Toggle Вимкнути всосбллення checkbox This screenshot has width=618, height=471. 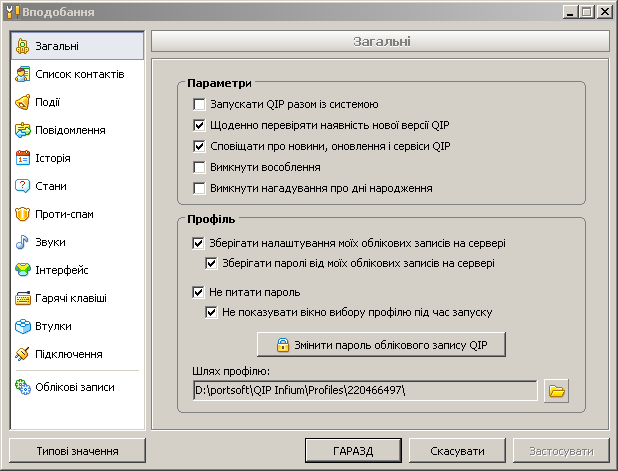(x=199, y=167)
